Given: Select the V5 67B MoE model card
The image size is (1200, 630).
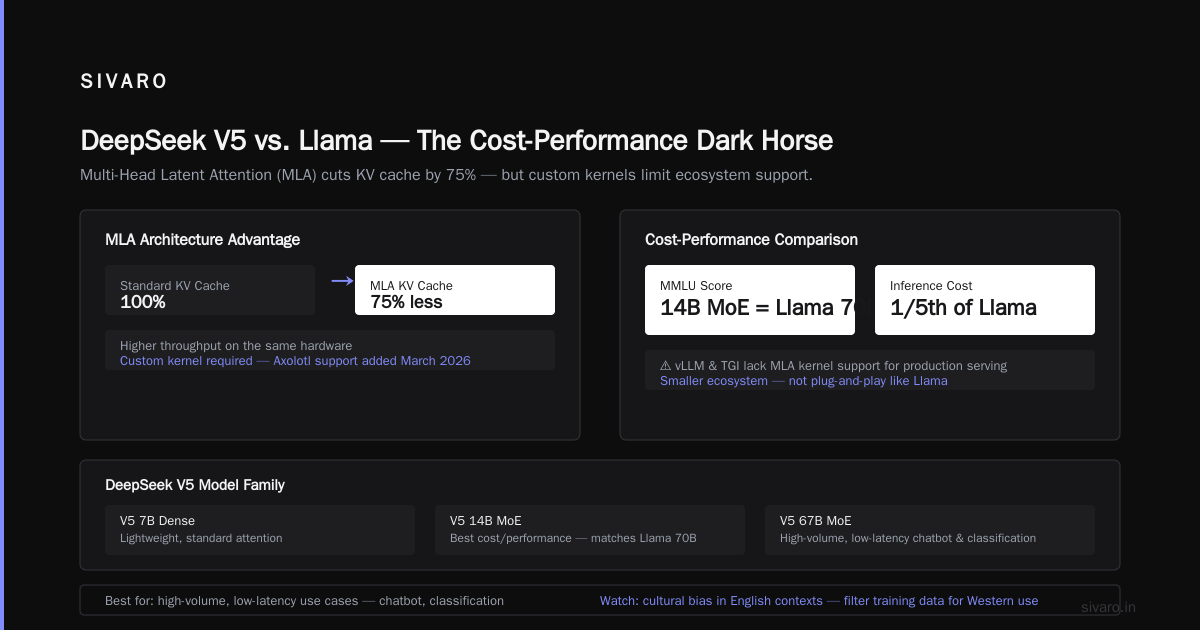Looking at the screenshot, I should pos(930,530).
